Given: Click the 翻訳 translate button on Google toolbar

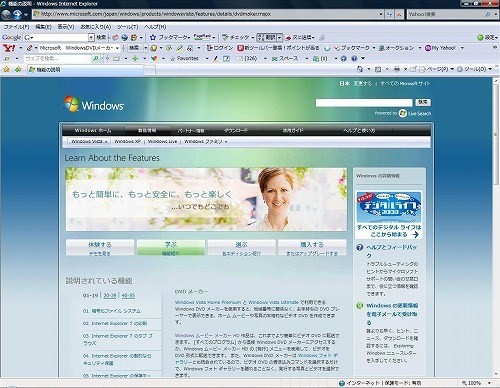Looking at the screenshot, I should click(267, 37).
